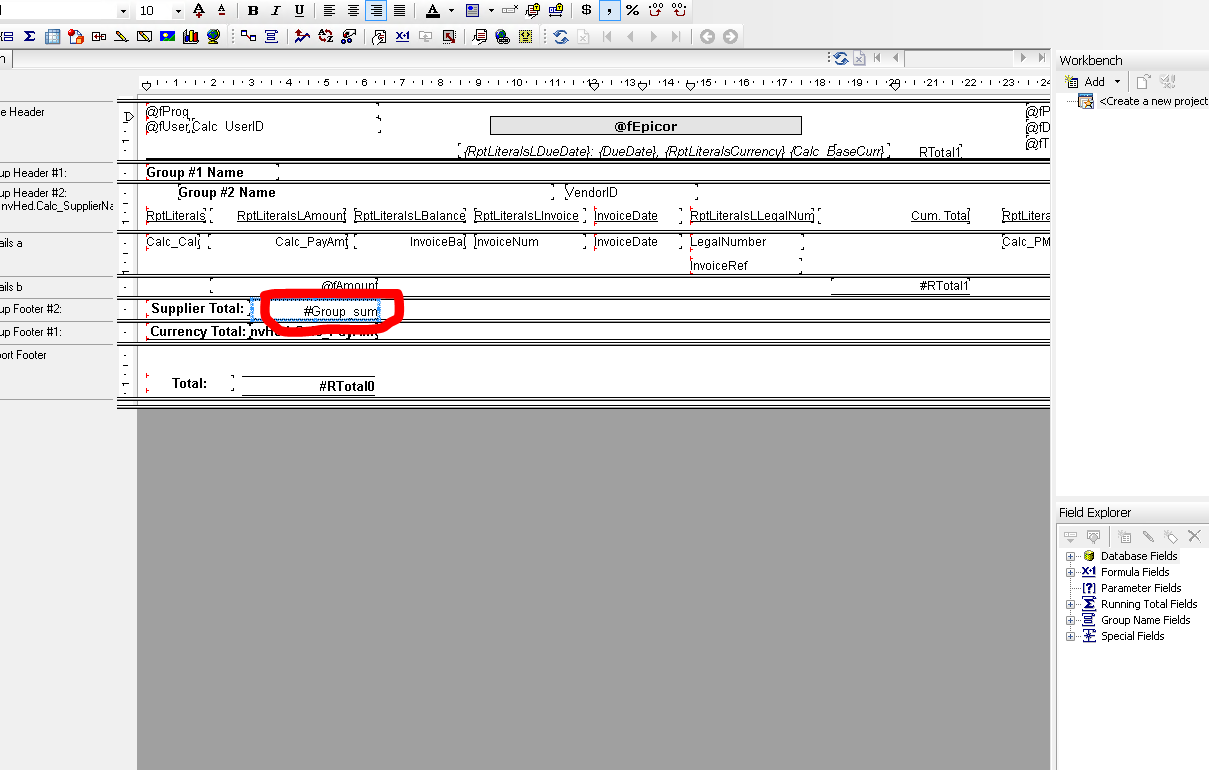Justify text alignment
The height and width of the screenshot is (770, 1209).
(x=399, y=10)
